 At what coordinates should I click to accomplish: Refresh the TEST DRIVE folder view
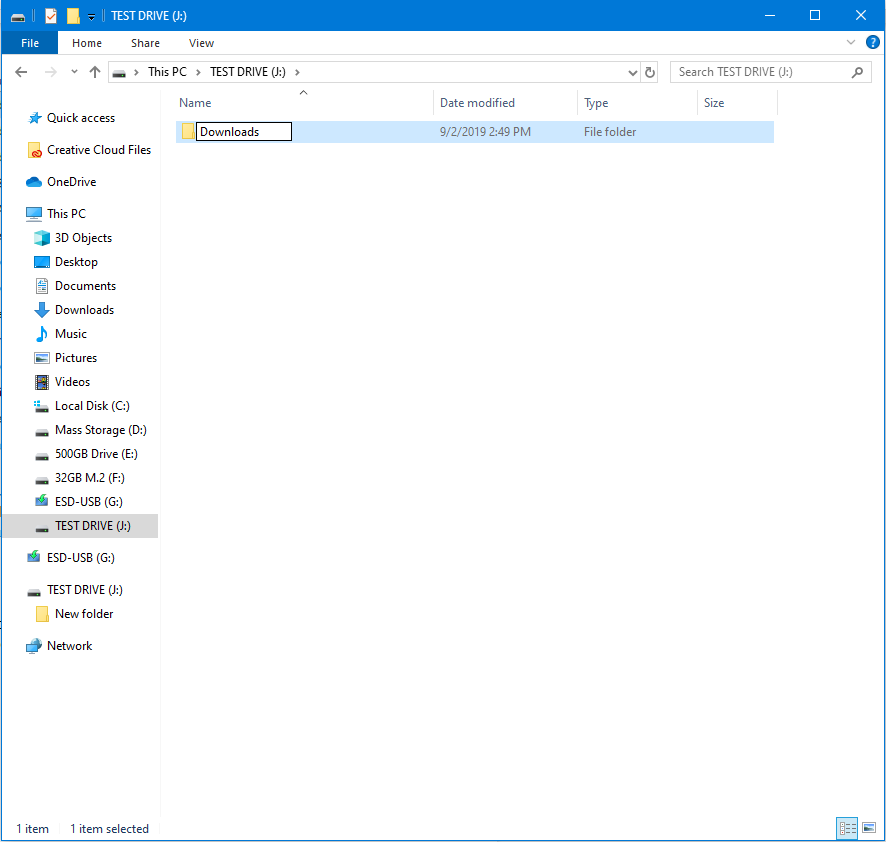(x=650, y=72)
